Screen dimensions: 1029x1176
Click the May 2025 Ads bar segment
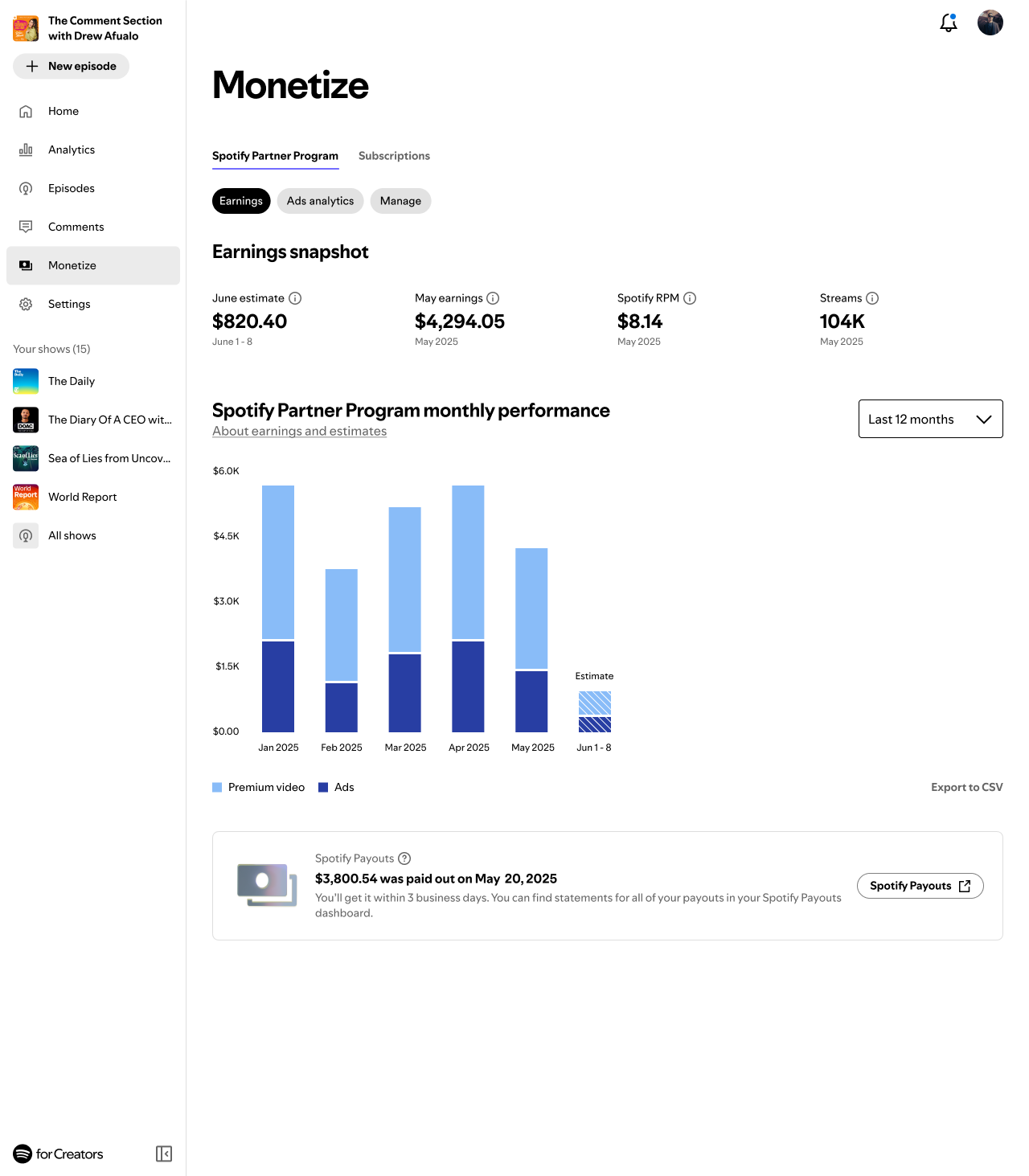point(531,702)
